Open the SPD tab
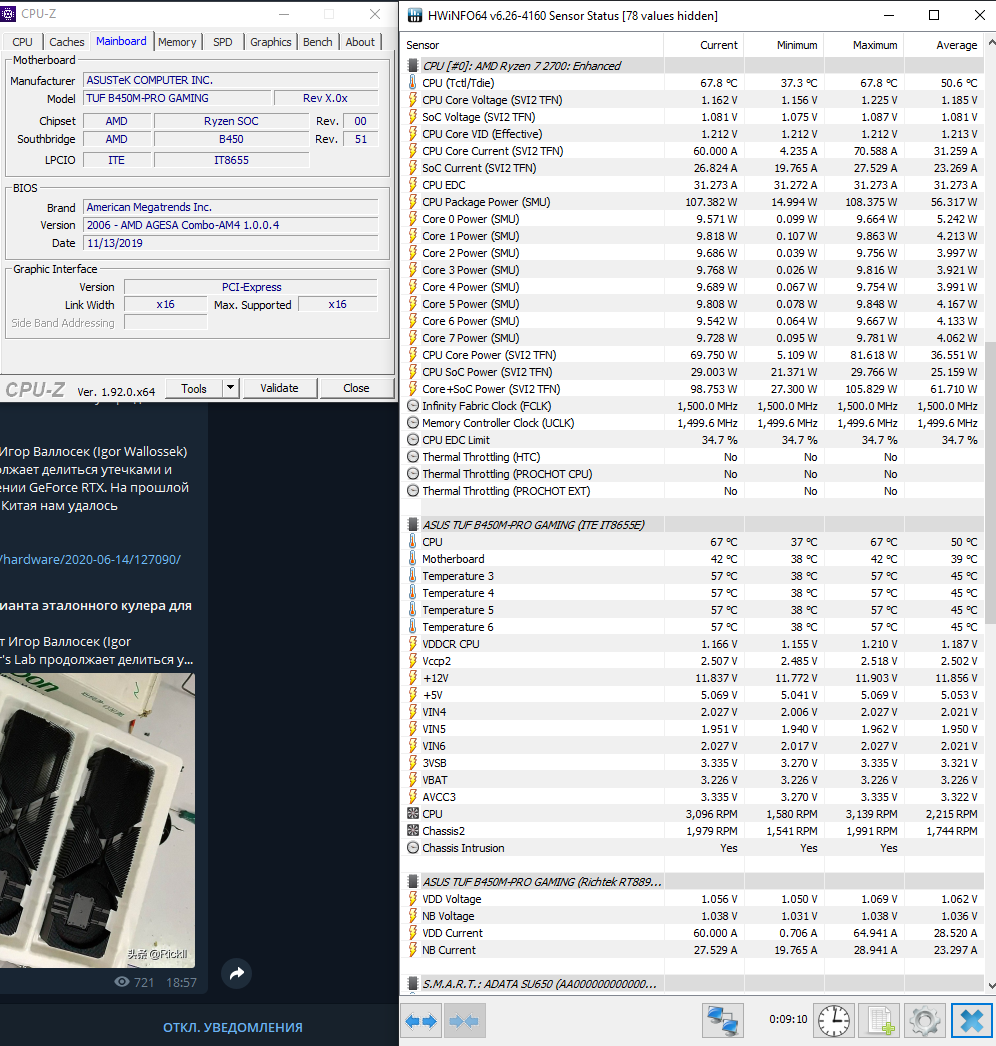Image resolution: width=996 pixels, height=1046 pixels. (x=223, y=42)
